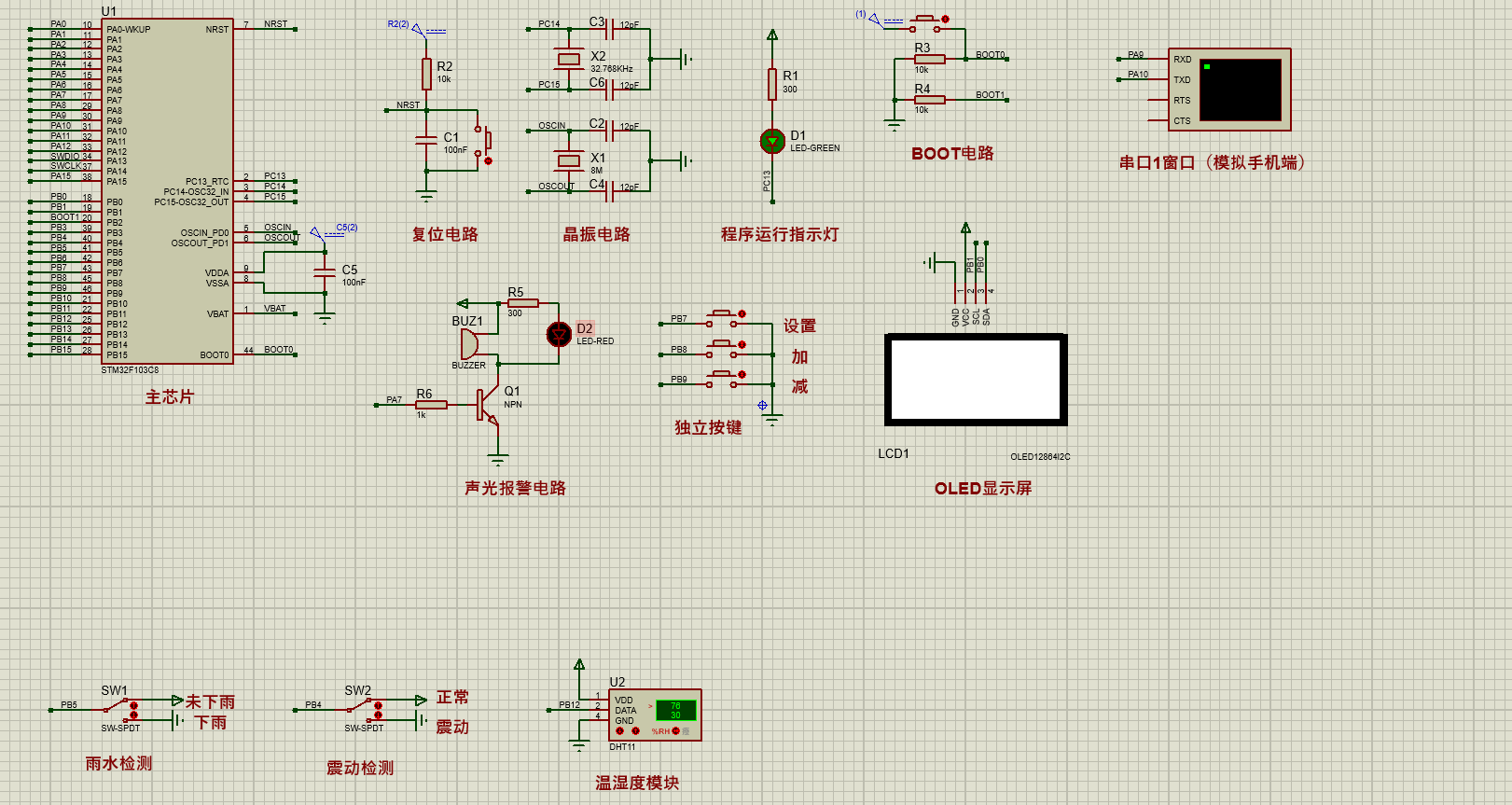Select the 8M crystal X1
Image resolution: width=1512 pixels, height=805 pixels.
click(x=568, y=160)
